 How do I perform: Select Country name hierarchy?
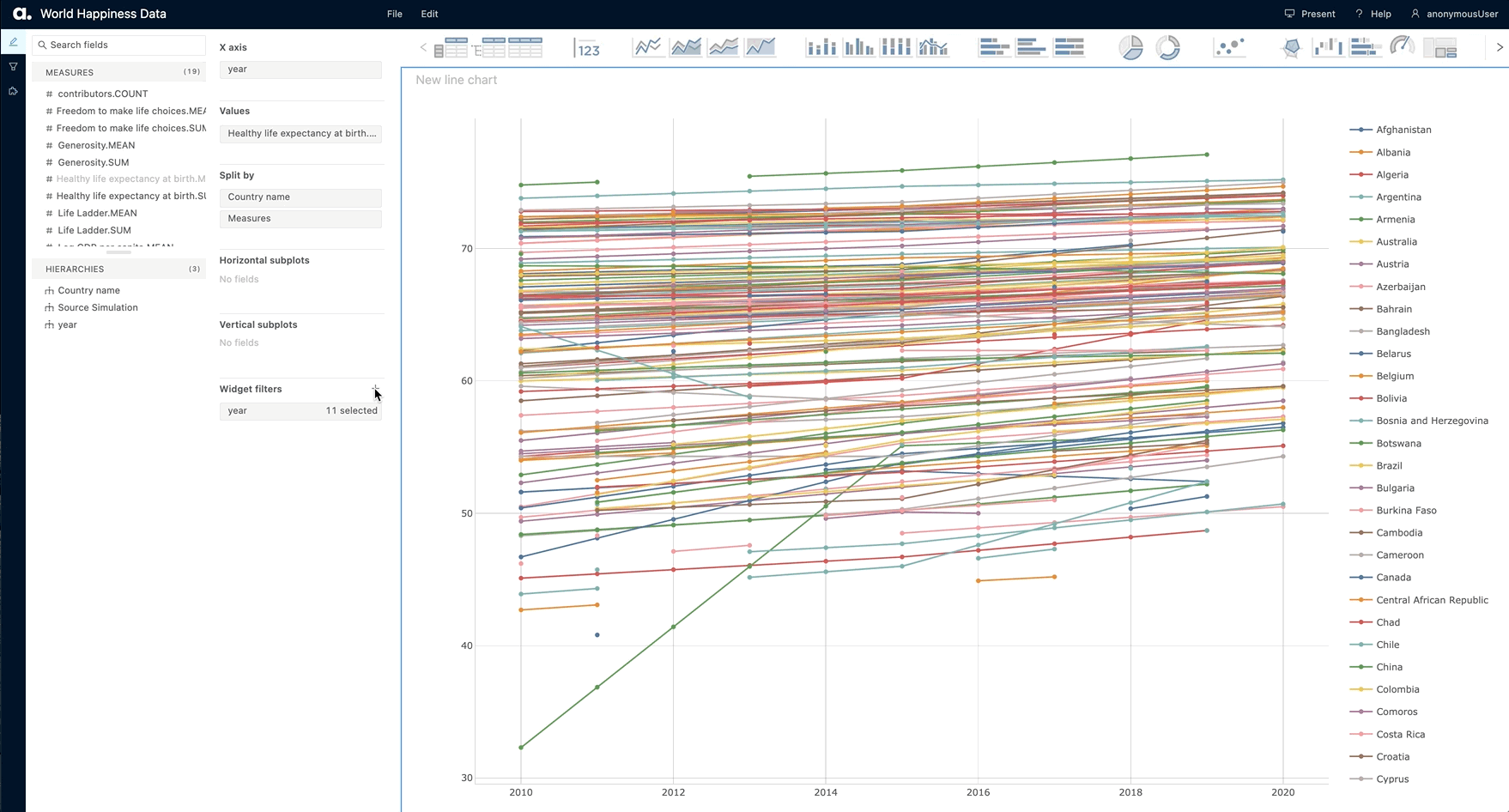tap(88, 290)
